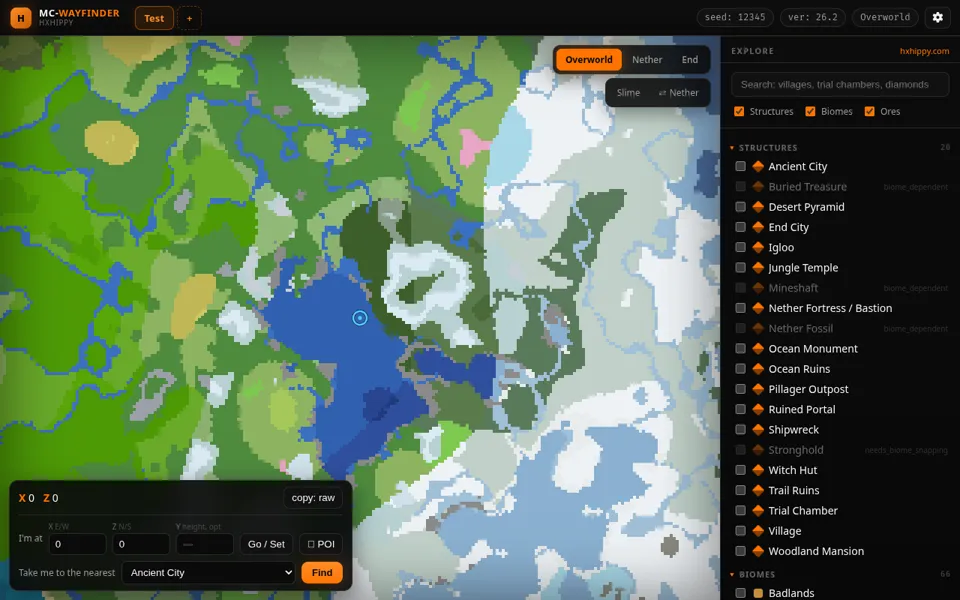Toggle Nether coordinate conversion

click(x=678, y=92)
